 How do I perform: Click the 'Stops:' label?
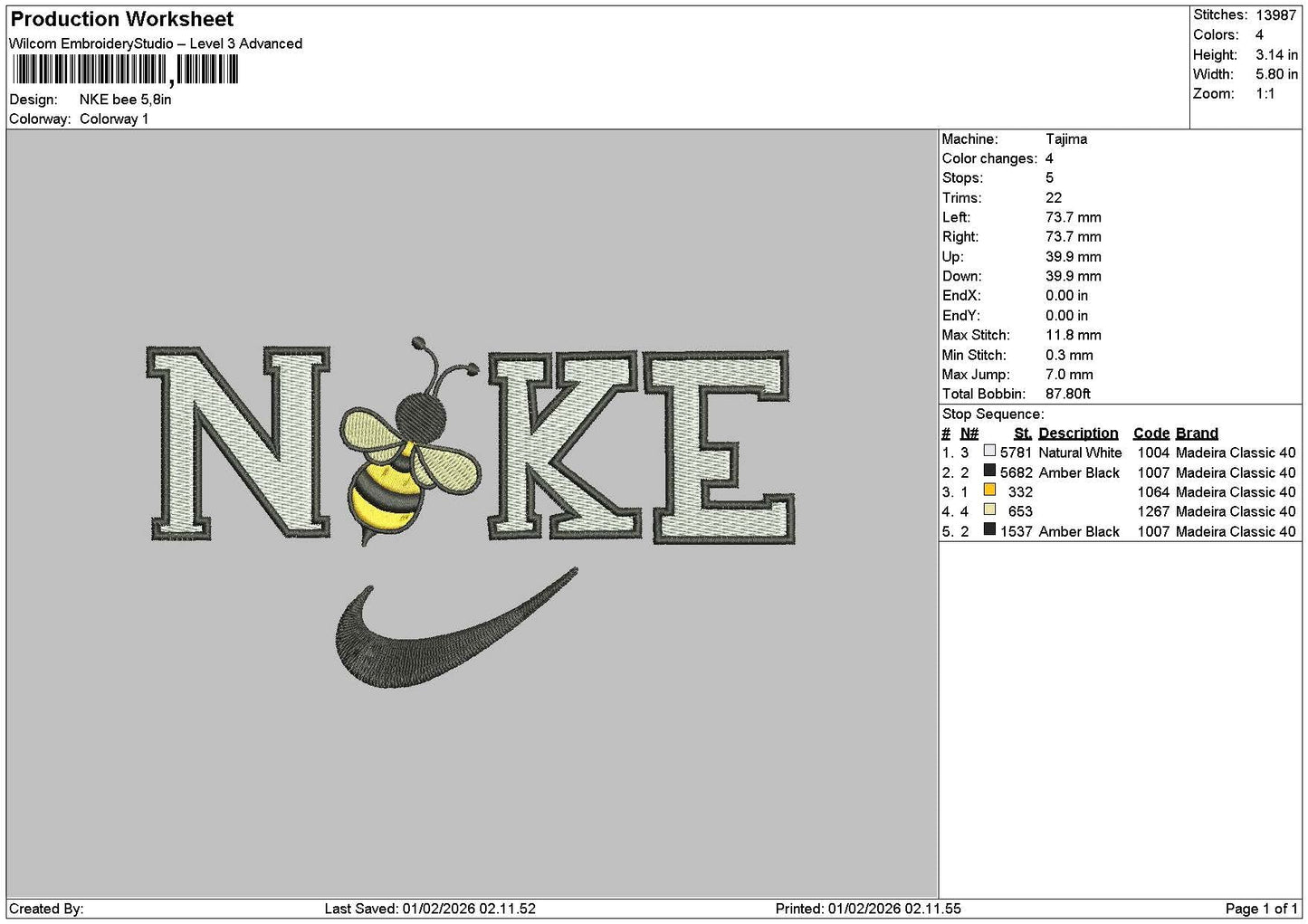[962, 177]
